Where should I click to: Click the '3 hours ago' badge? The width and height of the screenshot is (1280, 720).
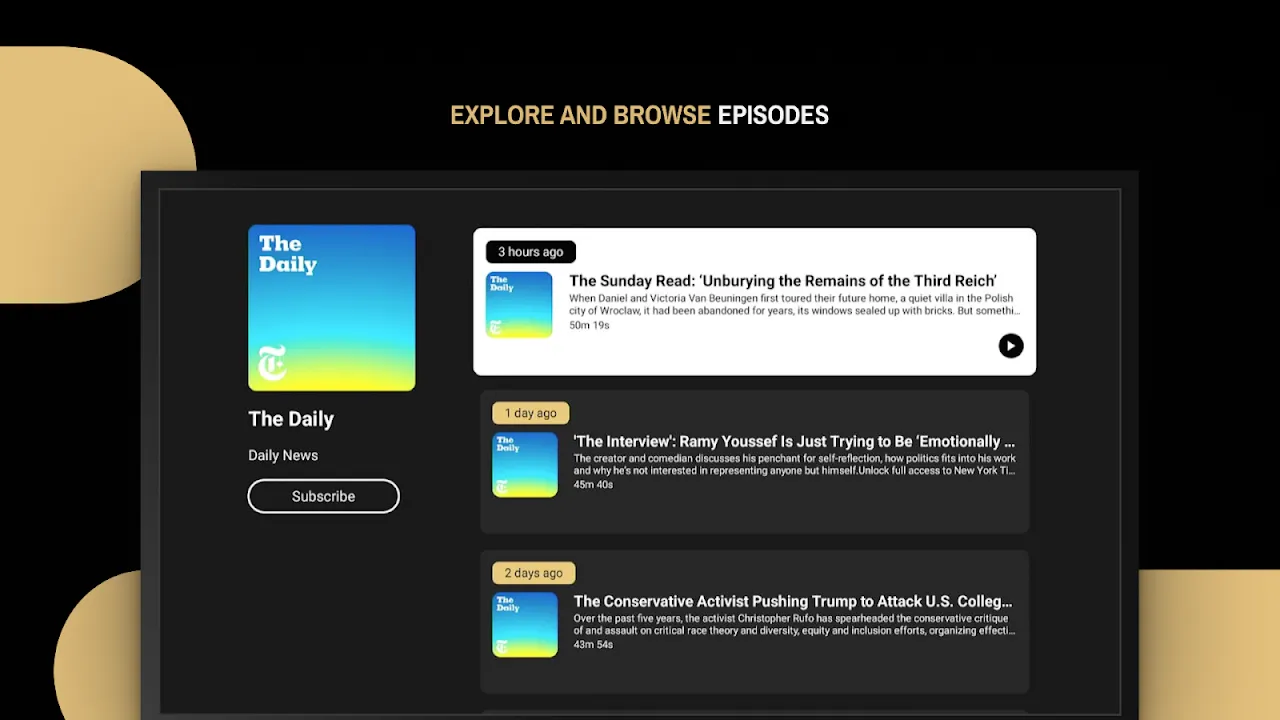tap(531, 252)
